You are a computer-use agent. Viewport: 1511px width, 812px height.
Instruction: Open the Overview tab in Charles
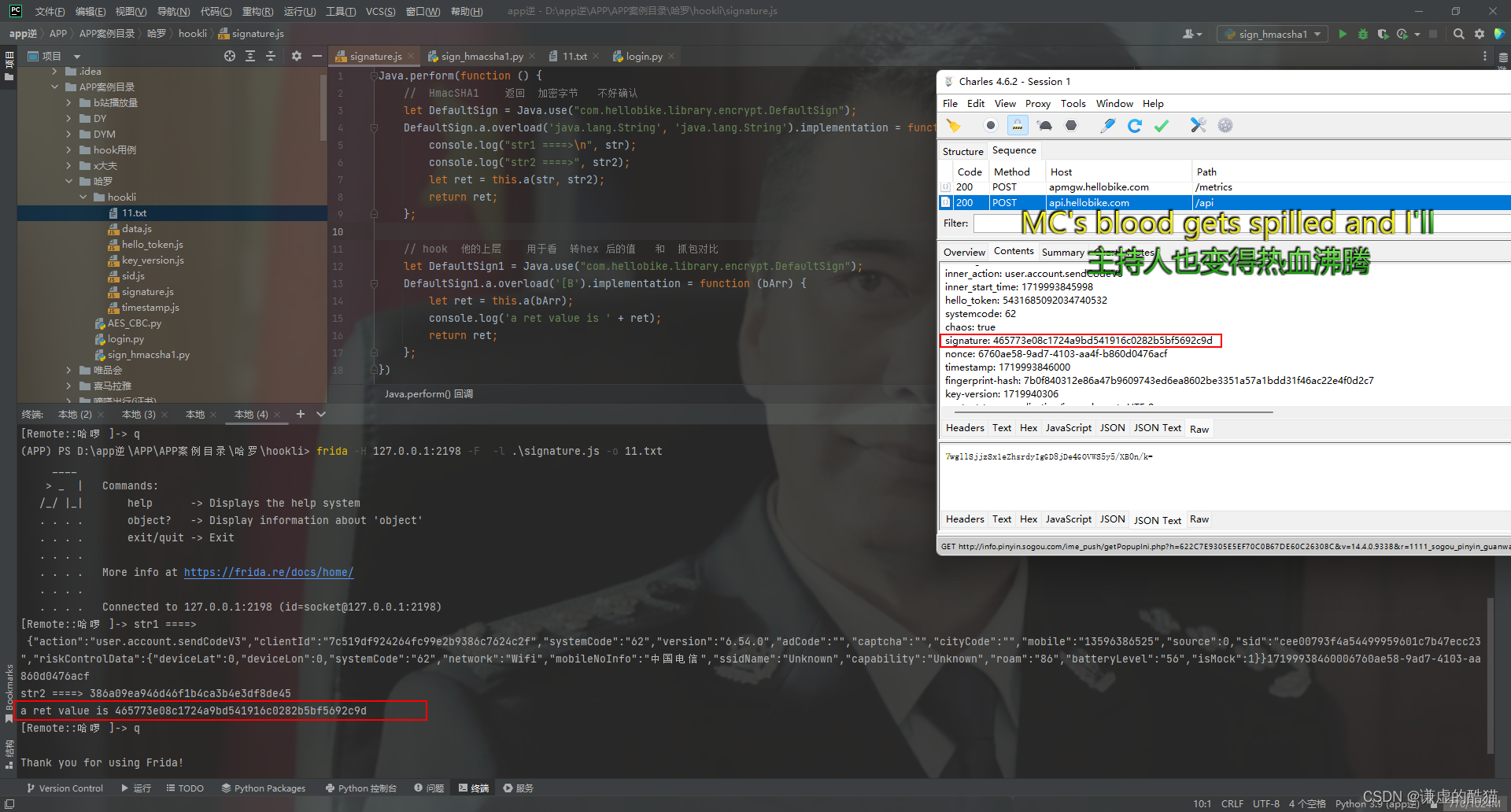(964, 252)
